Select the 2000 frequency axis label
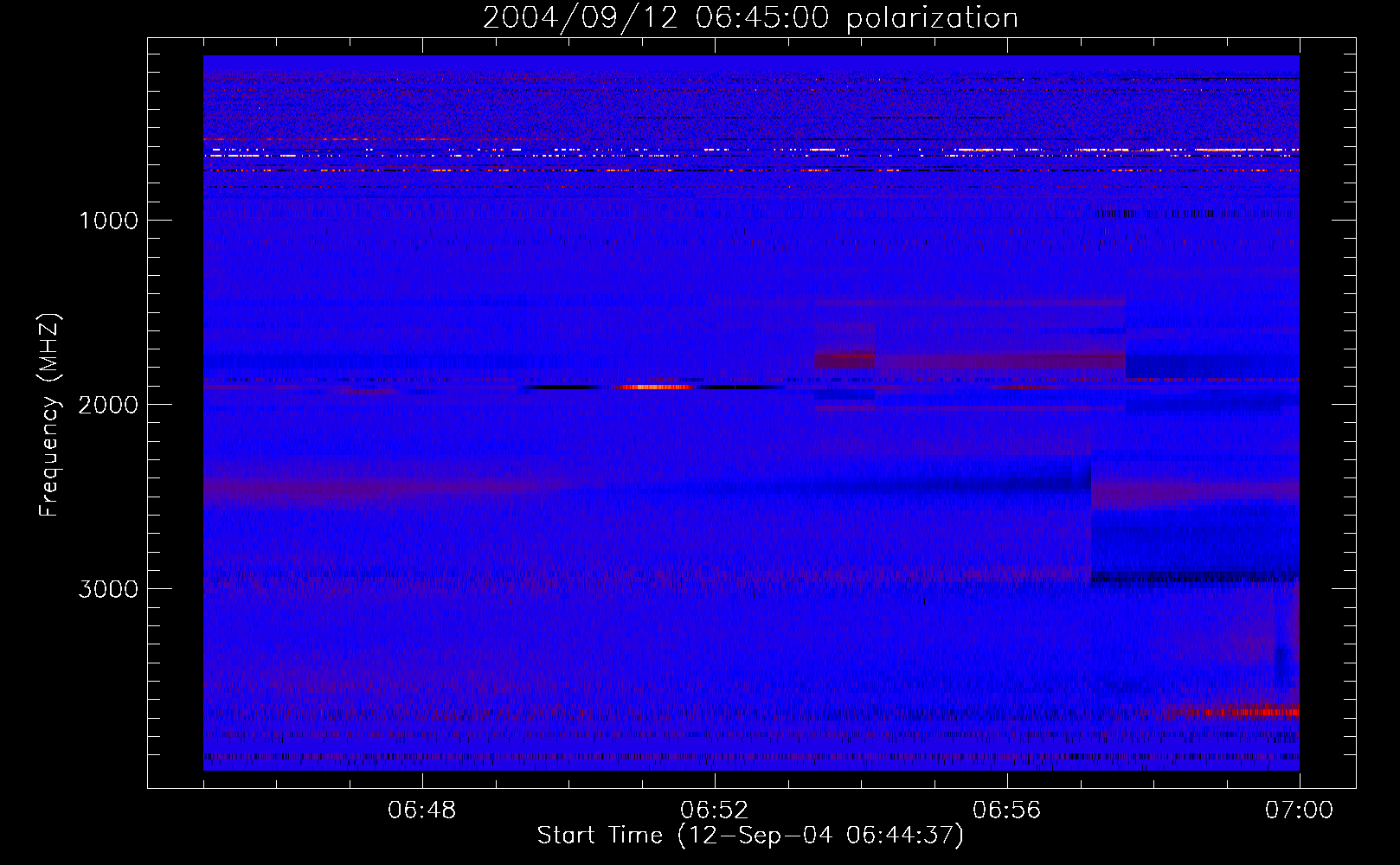 point(108,405)
